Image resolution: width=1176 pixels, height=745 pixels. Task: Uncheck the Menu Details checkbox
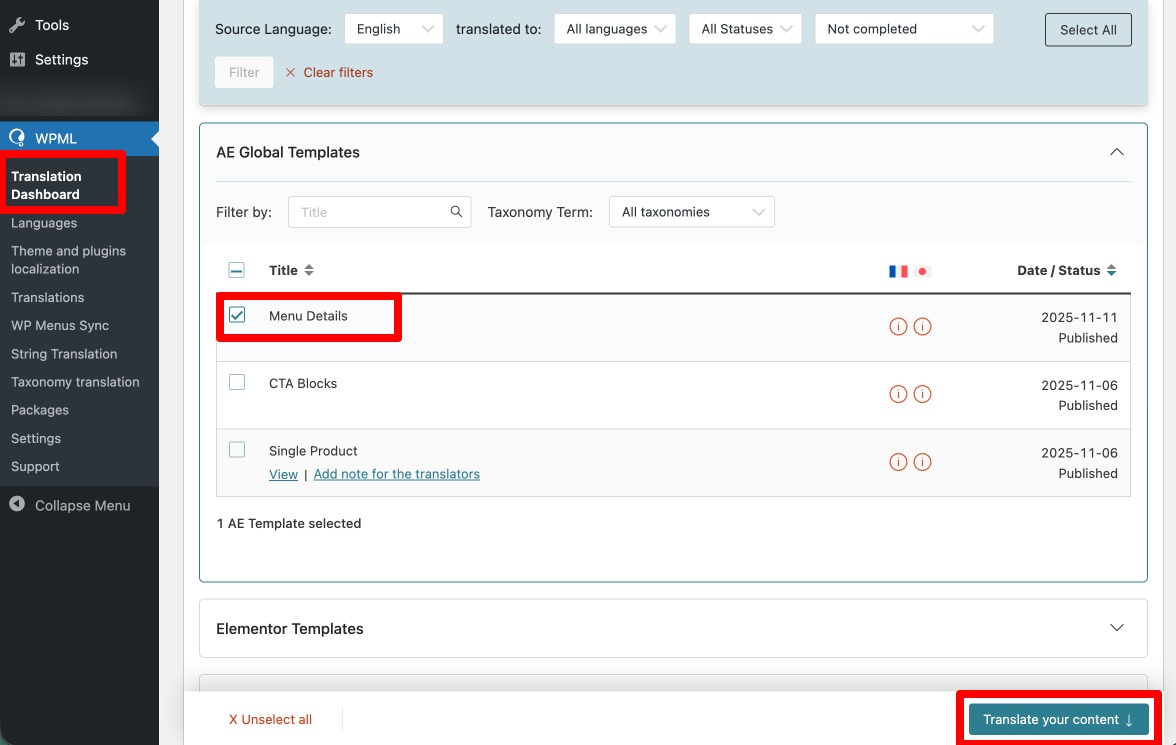click(237, 315)
